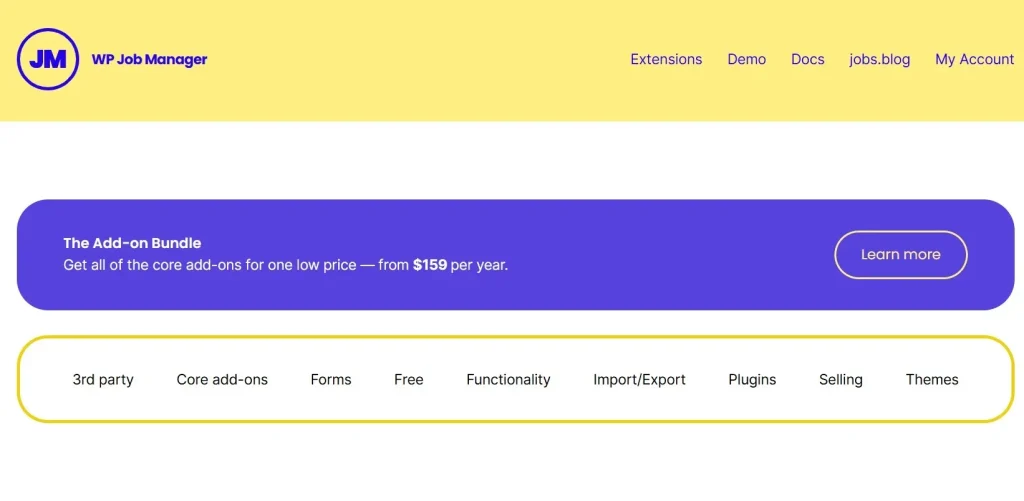The height and width of the screenshot is (501, 1024).
Task: Choose the Functionality category filter
Action: [x=508, y=380]
